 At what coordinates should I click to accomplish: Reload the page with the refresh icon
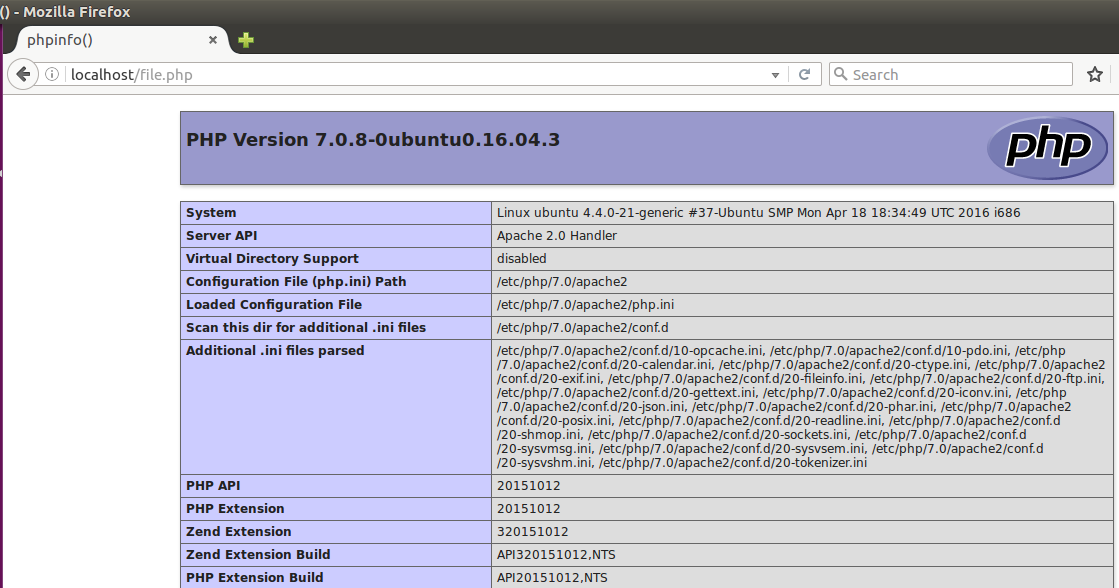pos(804,74)
